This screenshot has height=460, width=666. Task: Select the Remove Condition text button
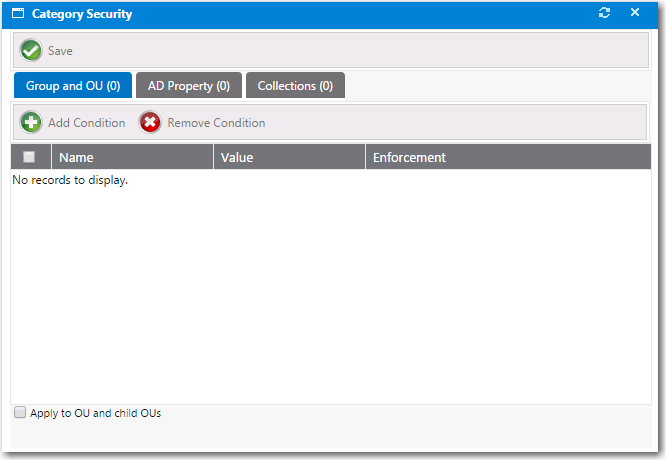[216, 123]
